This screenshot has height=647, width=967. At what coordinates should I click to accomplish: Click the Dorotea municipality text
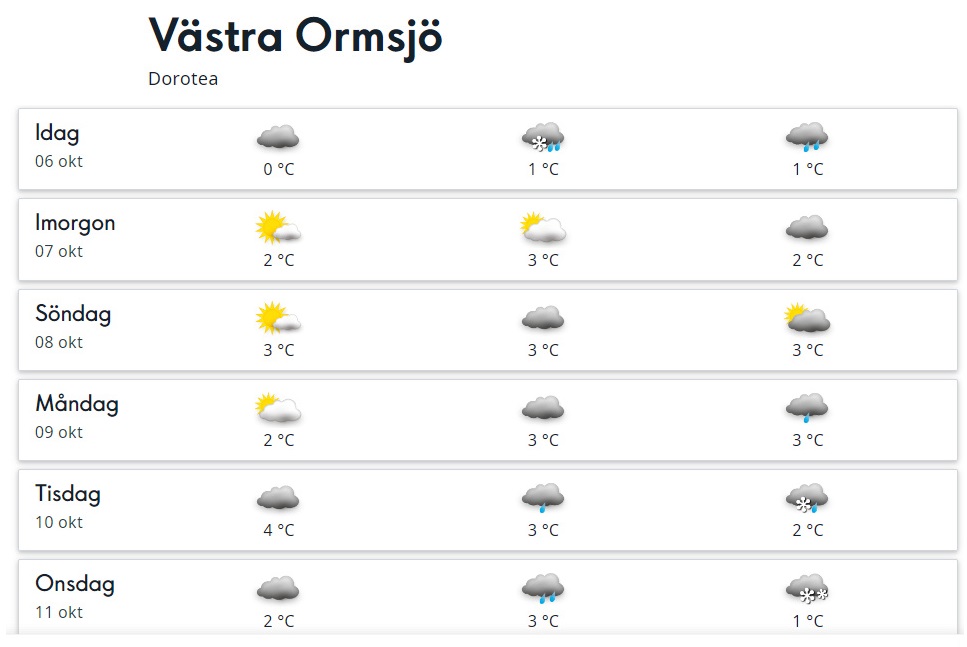click(183, 79)
